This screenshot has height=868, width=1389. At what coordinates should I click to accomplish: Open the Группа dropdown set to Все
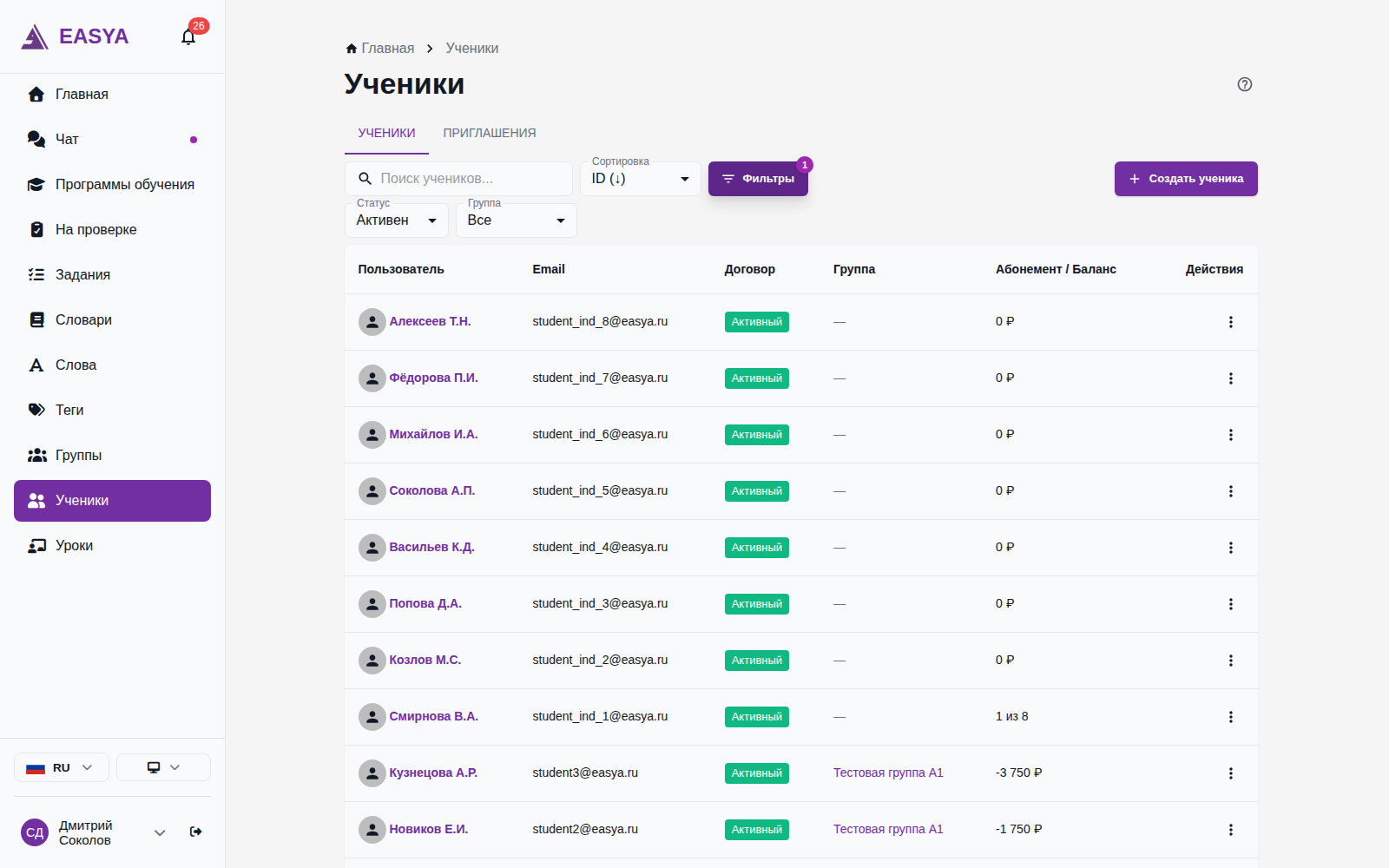tap(517, 220)
